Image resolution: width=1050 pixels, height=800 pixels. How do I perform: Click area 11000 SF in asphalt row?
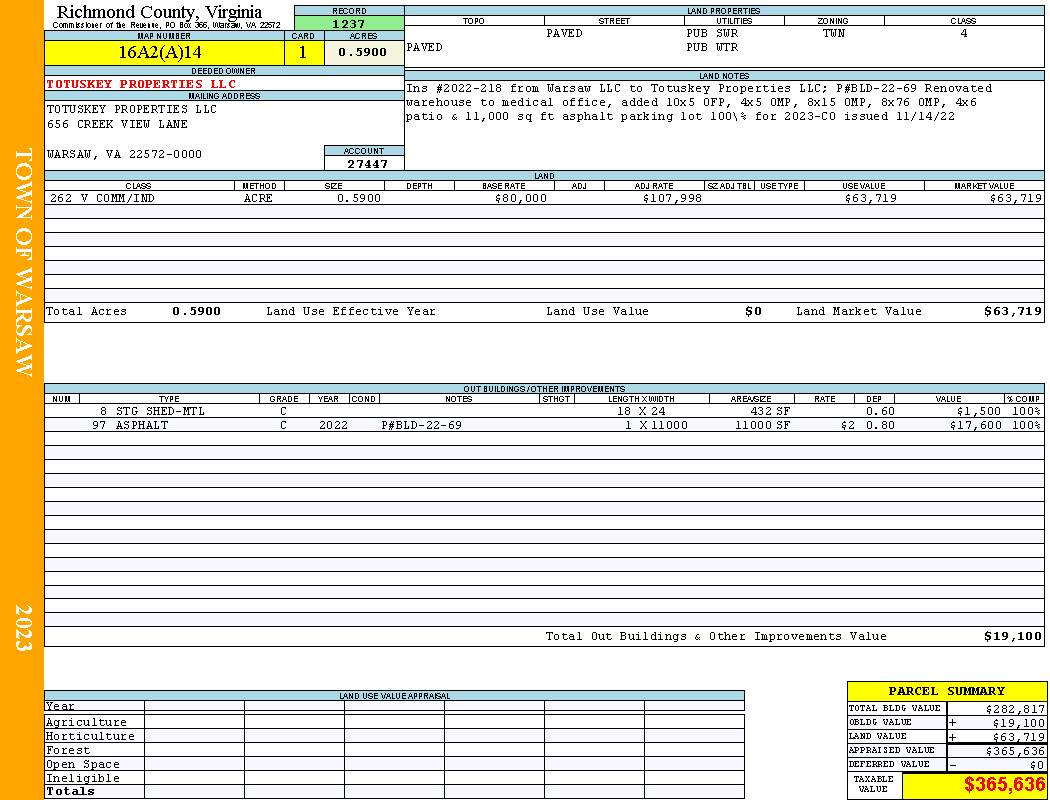coord(762,425)
